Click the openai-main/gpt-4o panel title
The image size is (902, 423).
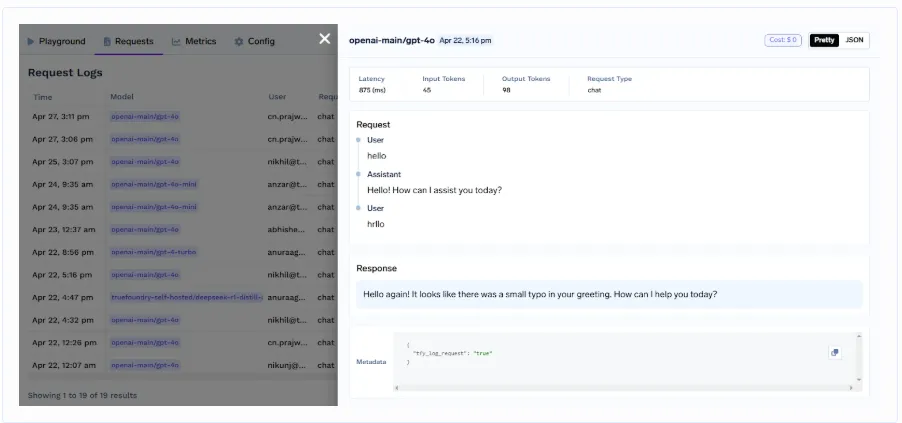pyautogui.click(x=392, y=40)
